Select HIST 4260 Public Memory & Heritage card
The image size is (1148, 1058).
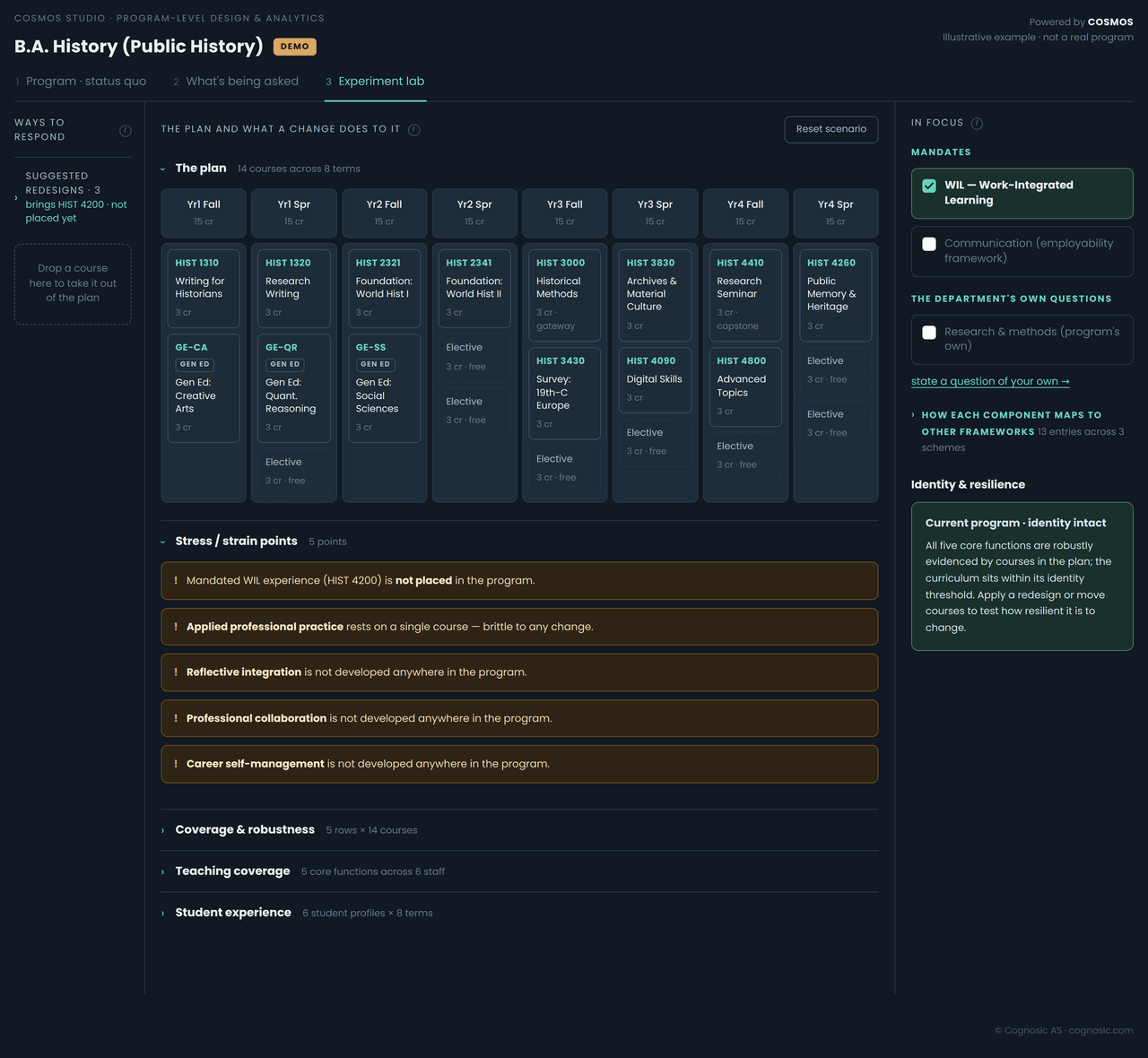836,295
